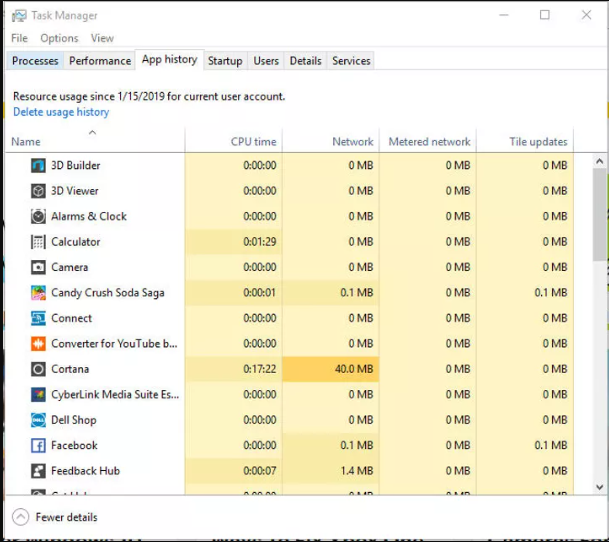609x542 pixels.
Task: Select the Converter for YouTube row name
Action: (x=114, y=344)
